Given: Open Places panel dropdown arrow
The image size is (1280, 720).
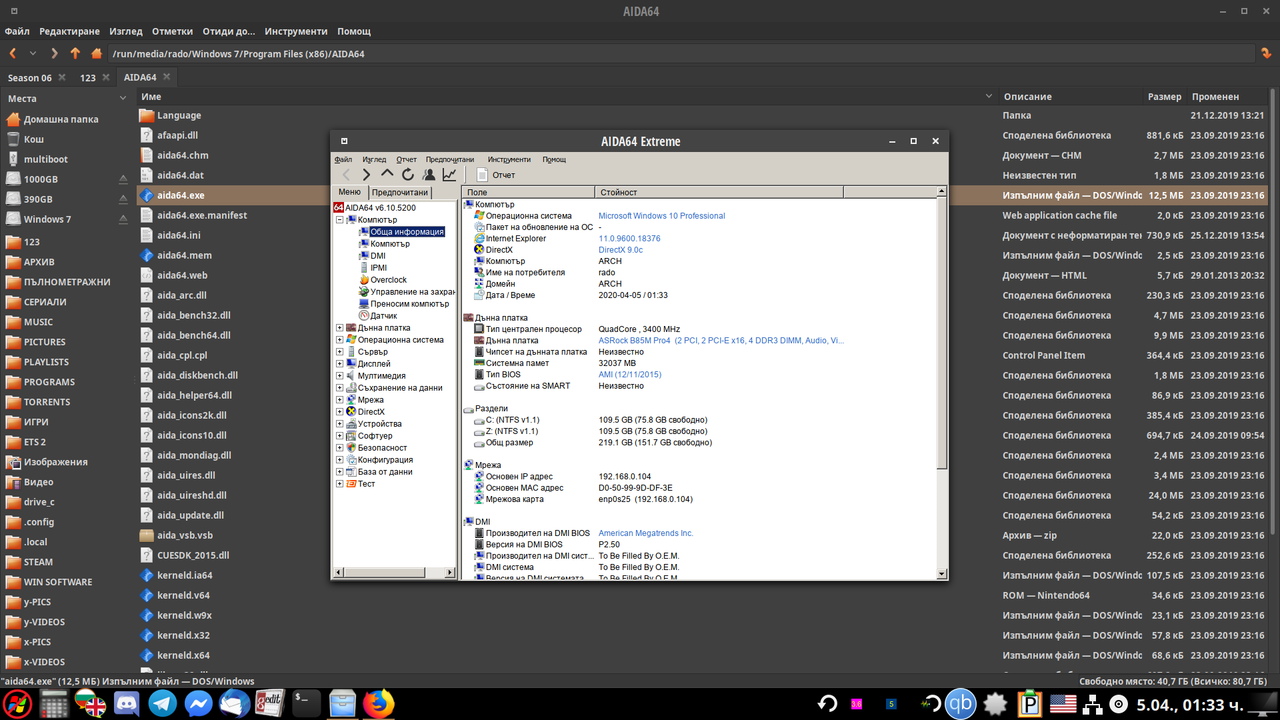Looking at the screenshot, I should coord(123,98).
